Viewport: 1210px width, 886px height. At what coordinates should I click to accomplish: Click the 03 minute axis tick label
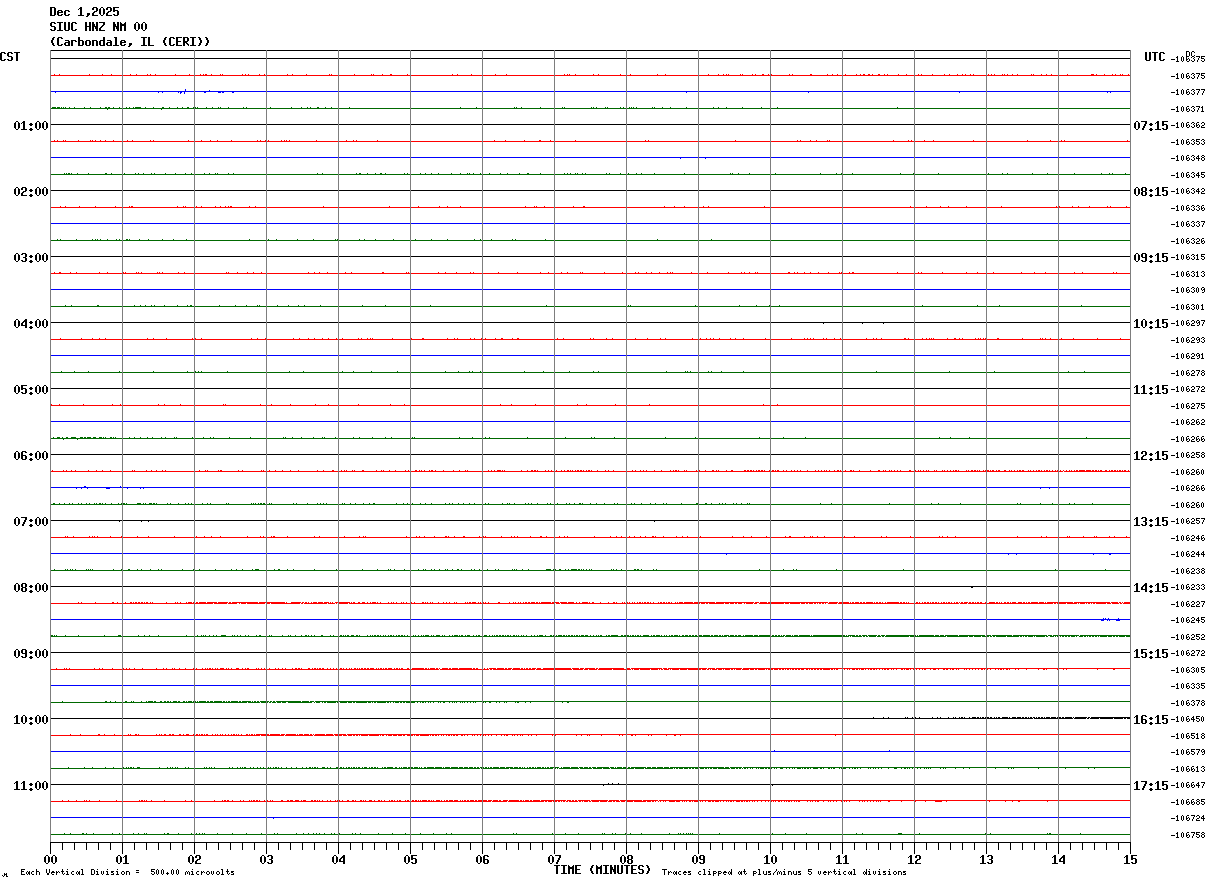pyautogui.click(x=267, y=859)
